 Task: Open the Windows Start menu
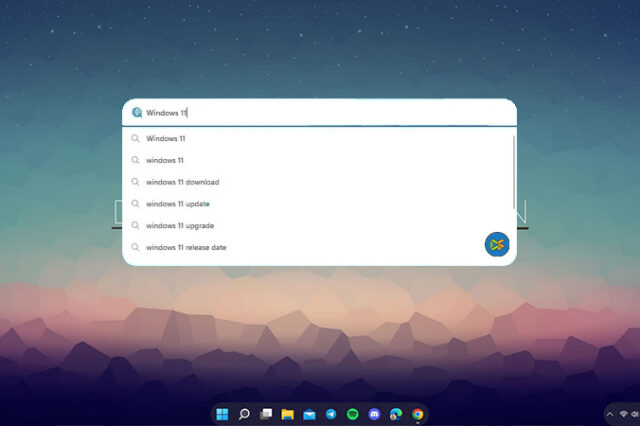coord(222,414)
